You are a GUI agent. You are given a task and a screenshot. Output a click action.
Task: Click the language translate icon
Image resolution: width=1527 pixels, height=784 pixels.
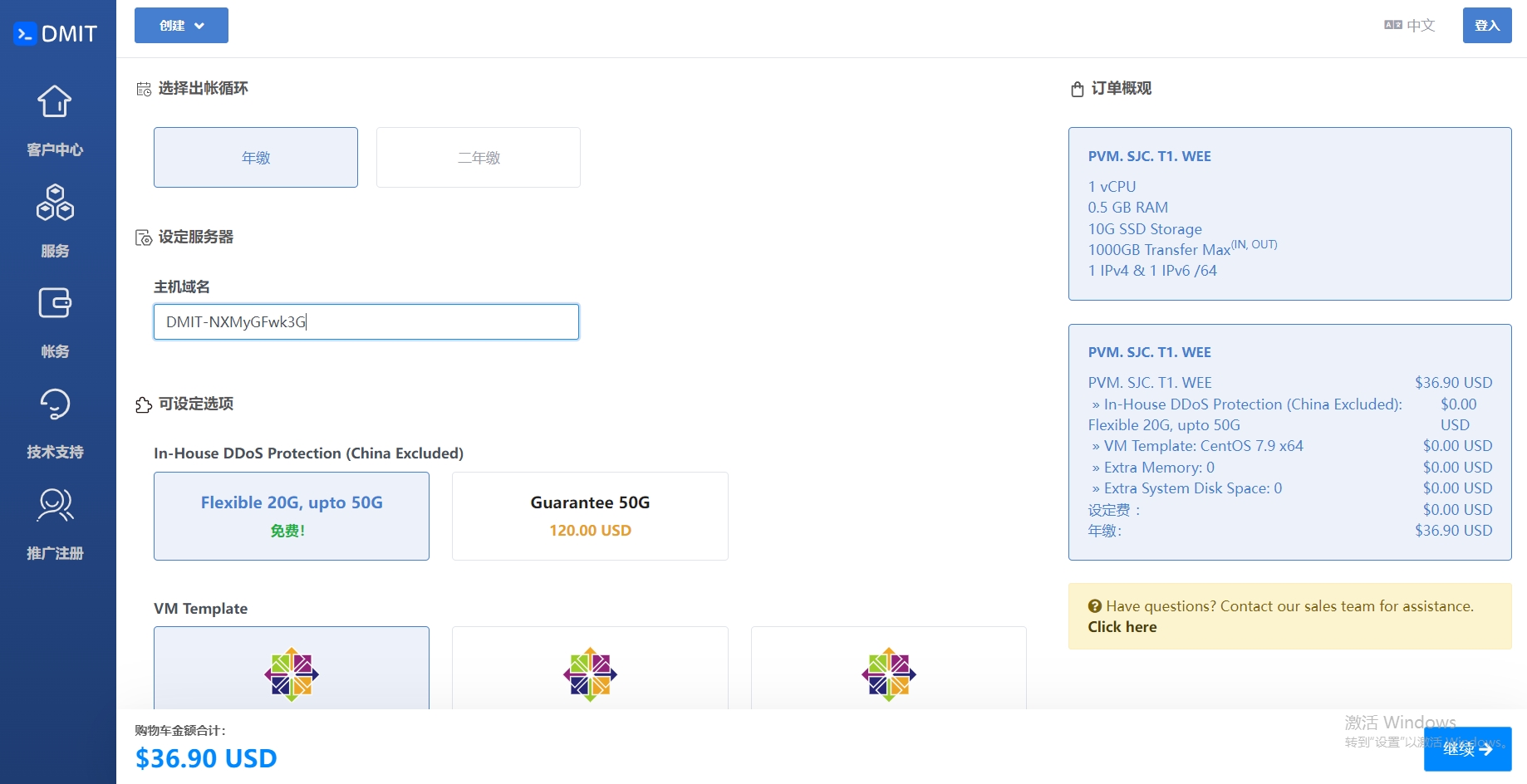pos(1393,25)
